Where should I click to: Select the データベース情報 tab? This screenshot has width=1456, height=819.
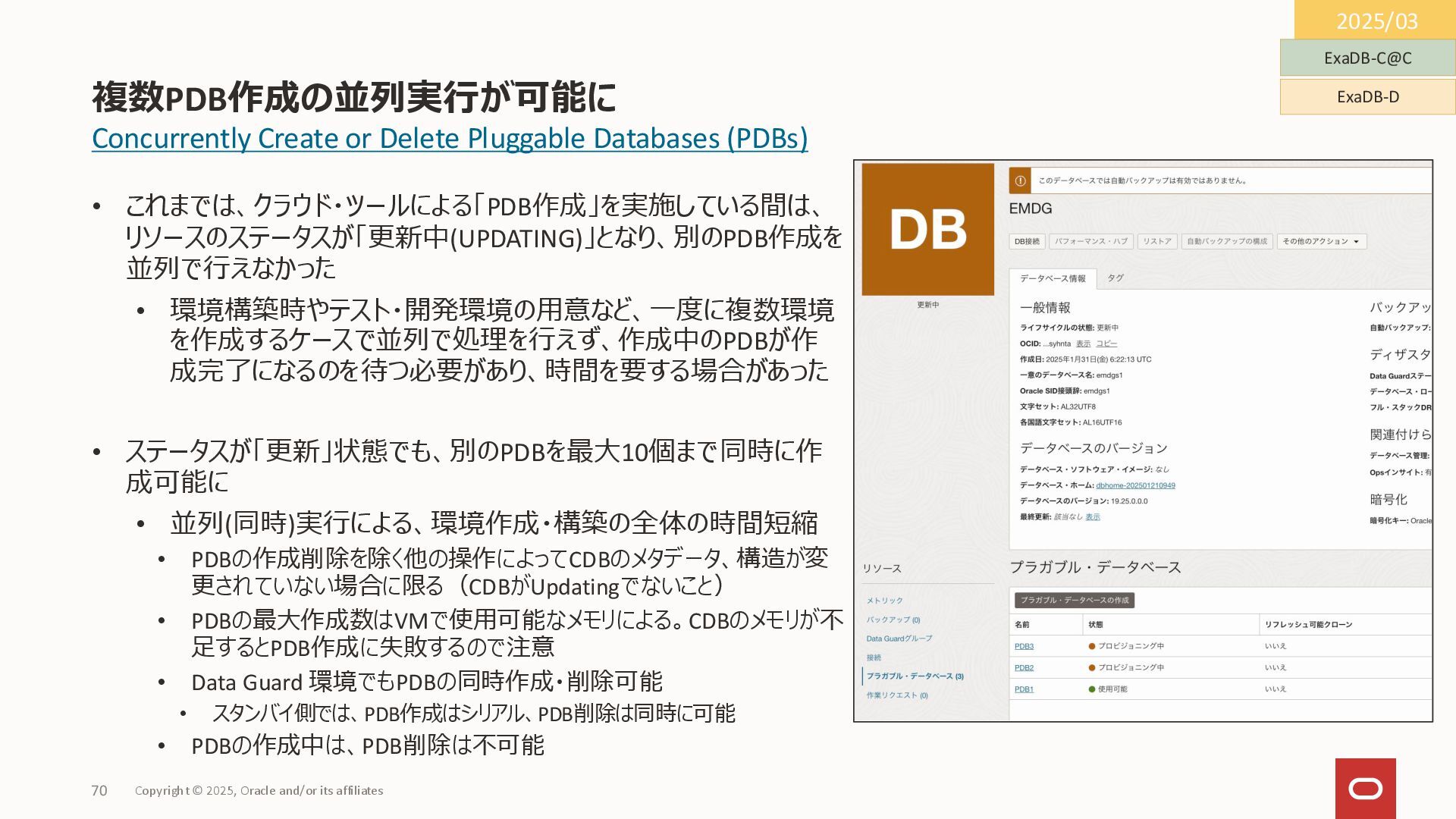tap(1053, 278)
